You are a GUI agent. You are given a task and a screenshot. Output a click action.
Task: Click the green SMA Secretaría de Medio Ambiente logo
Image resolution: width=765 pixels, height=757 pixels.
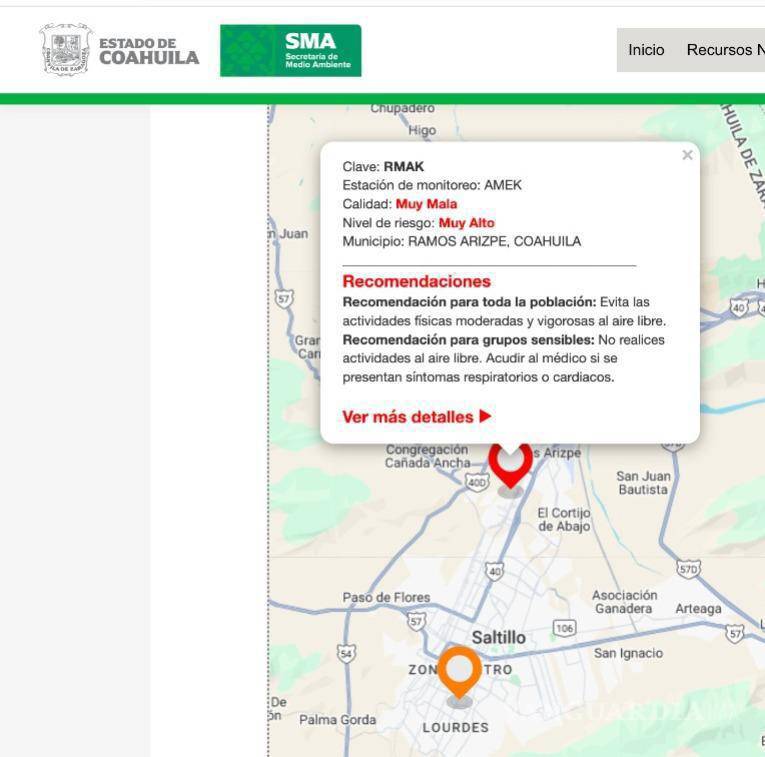290,50
